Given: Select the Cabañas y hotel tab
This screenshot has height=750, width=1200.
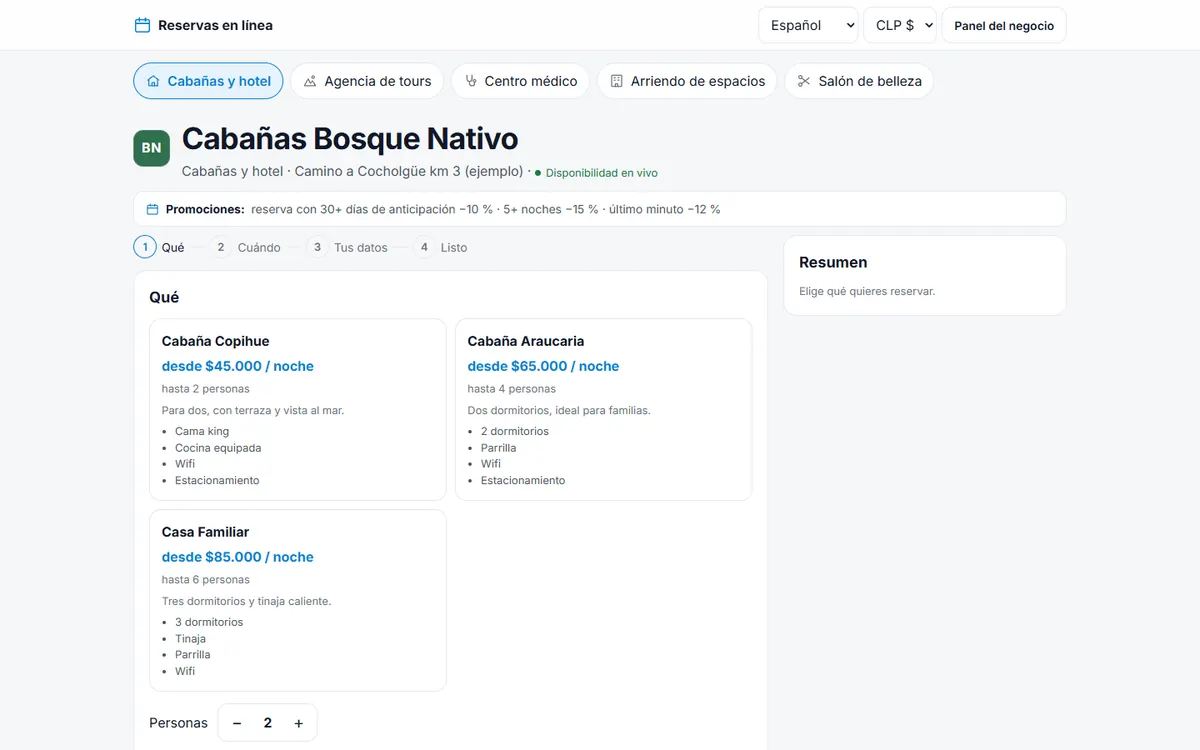Looking at the screenshot, I should pyautogui.click(x=208, y=81).
